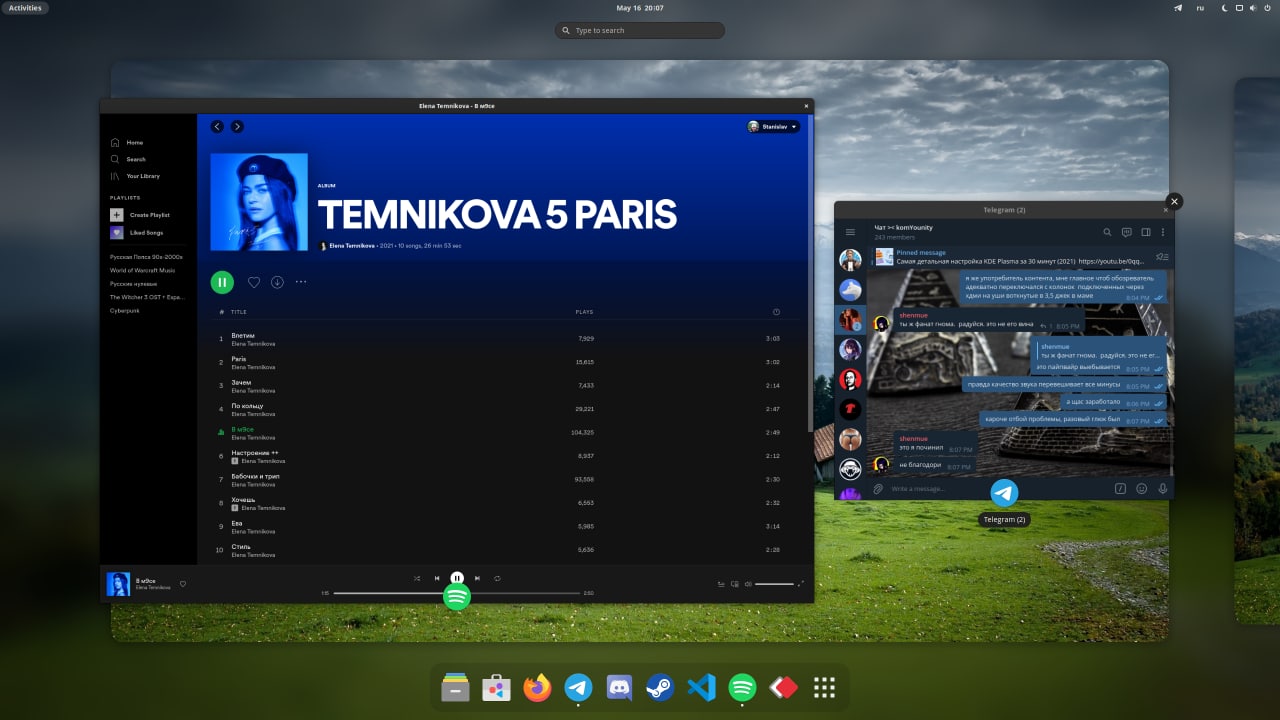Click Spotify window vertical scrollbar
Viewport: 1280px width, 720px height.
tap(810, 275)
